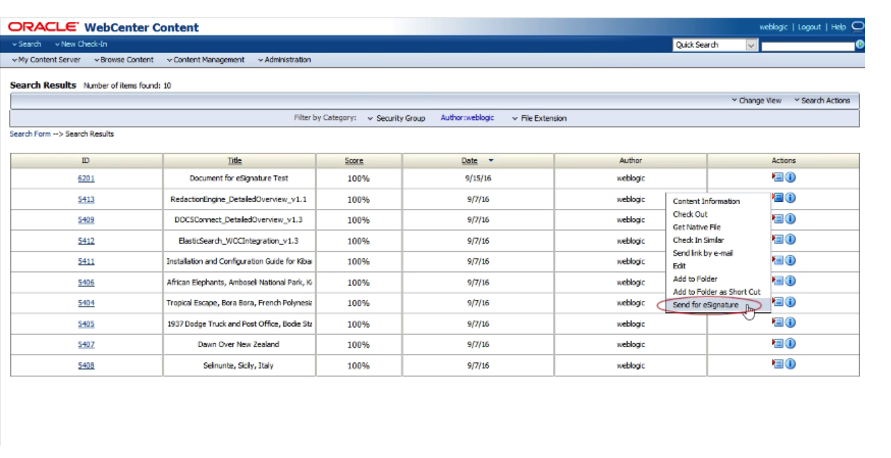Choose Edit from the context menu
Viewport: 891px width, 458px height.
[679, 266]
